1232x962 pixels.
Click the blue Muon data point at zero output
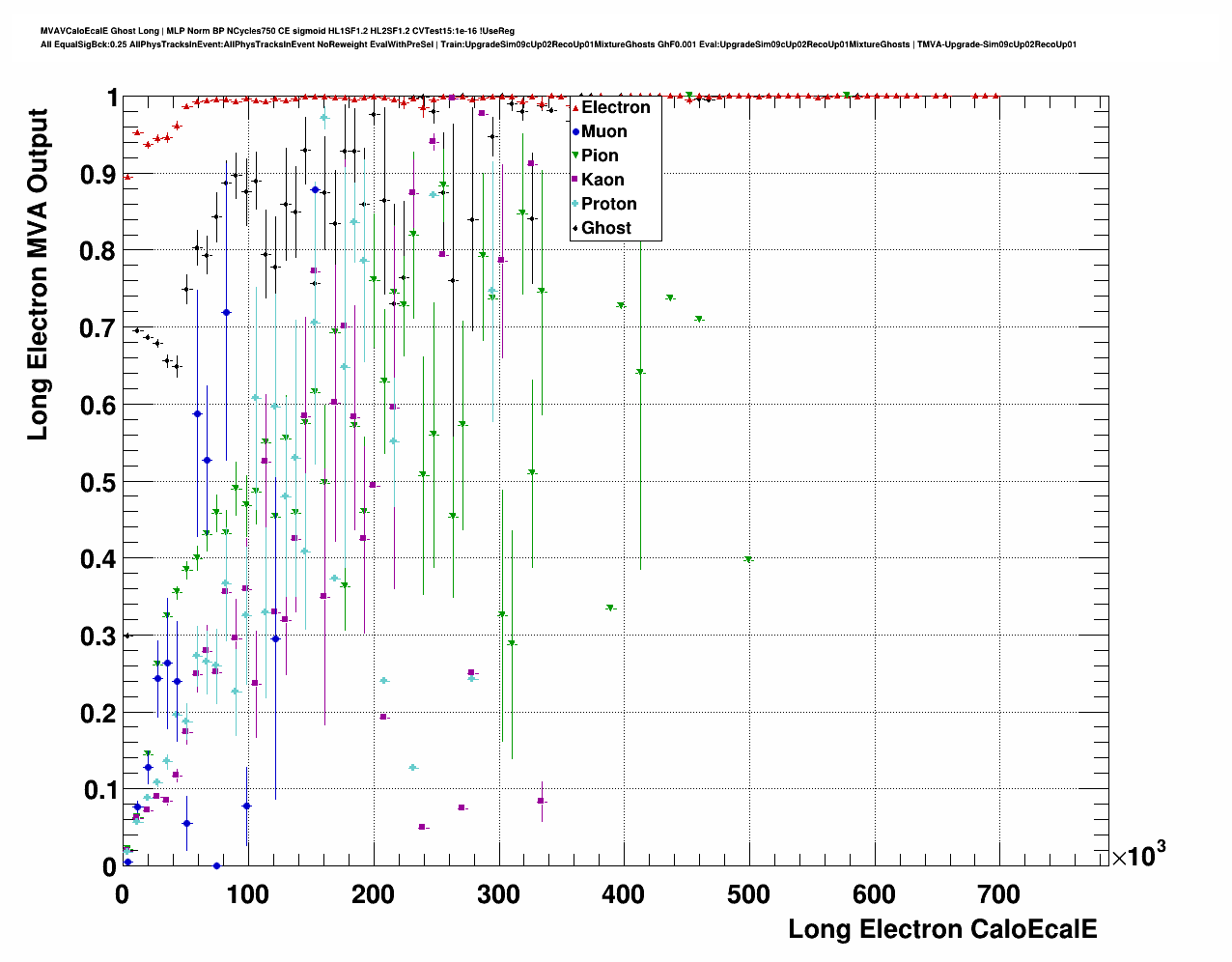point(216,865)
